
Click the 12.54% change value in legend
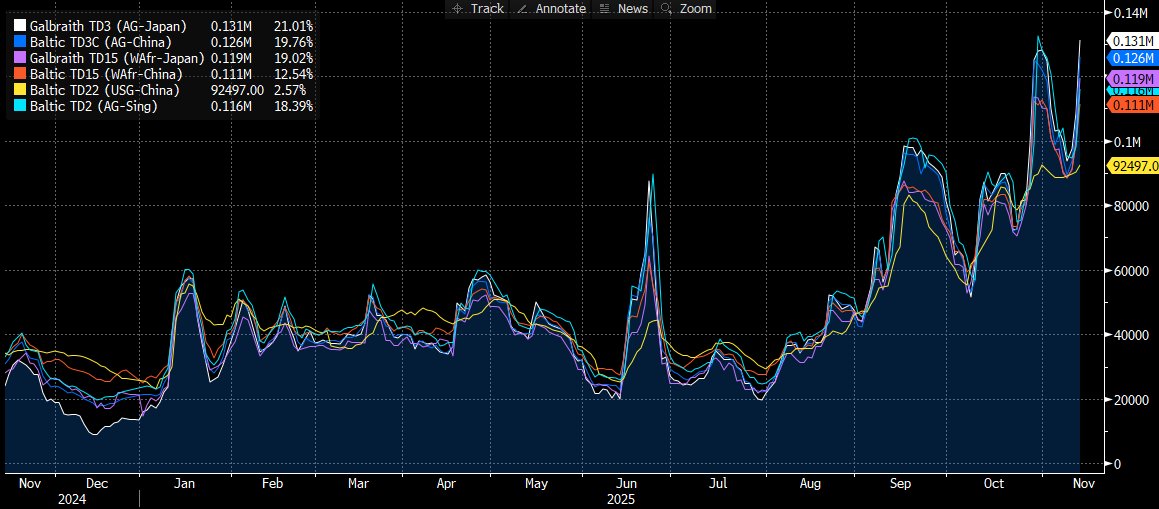click(x=295, y=74)
